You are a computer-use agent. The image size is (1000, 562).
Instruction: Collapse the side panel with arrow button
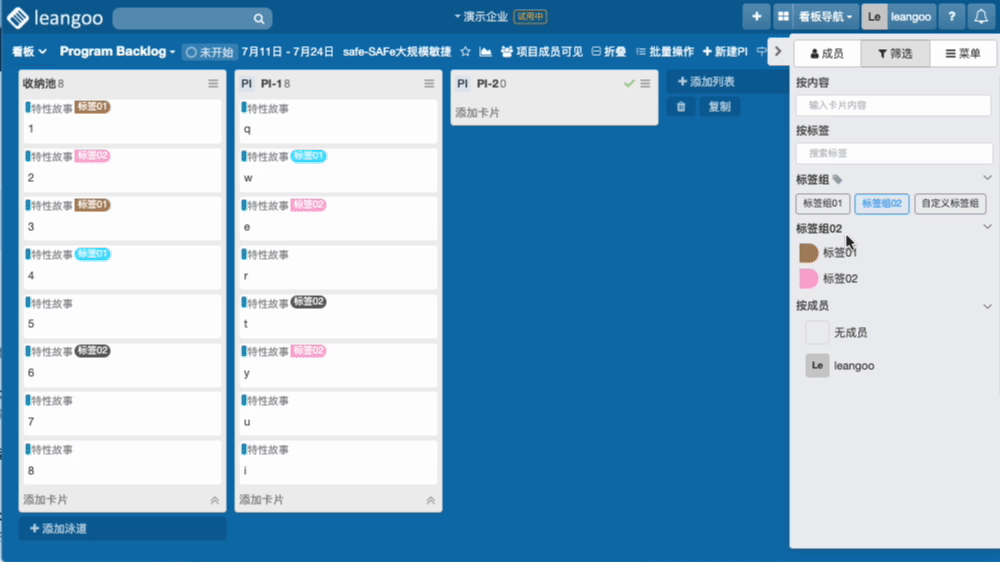coord(777,51)
